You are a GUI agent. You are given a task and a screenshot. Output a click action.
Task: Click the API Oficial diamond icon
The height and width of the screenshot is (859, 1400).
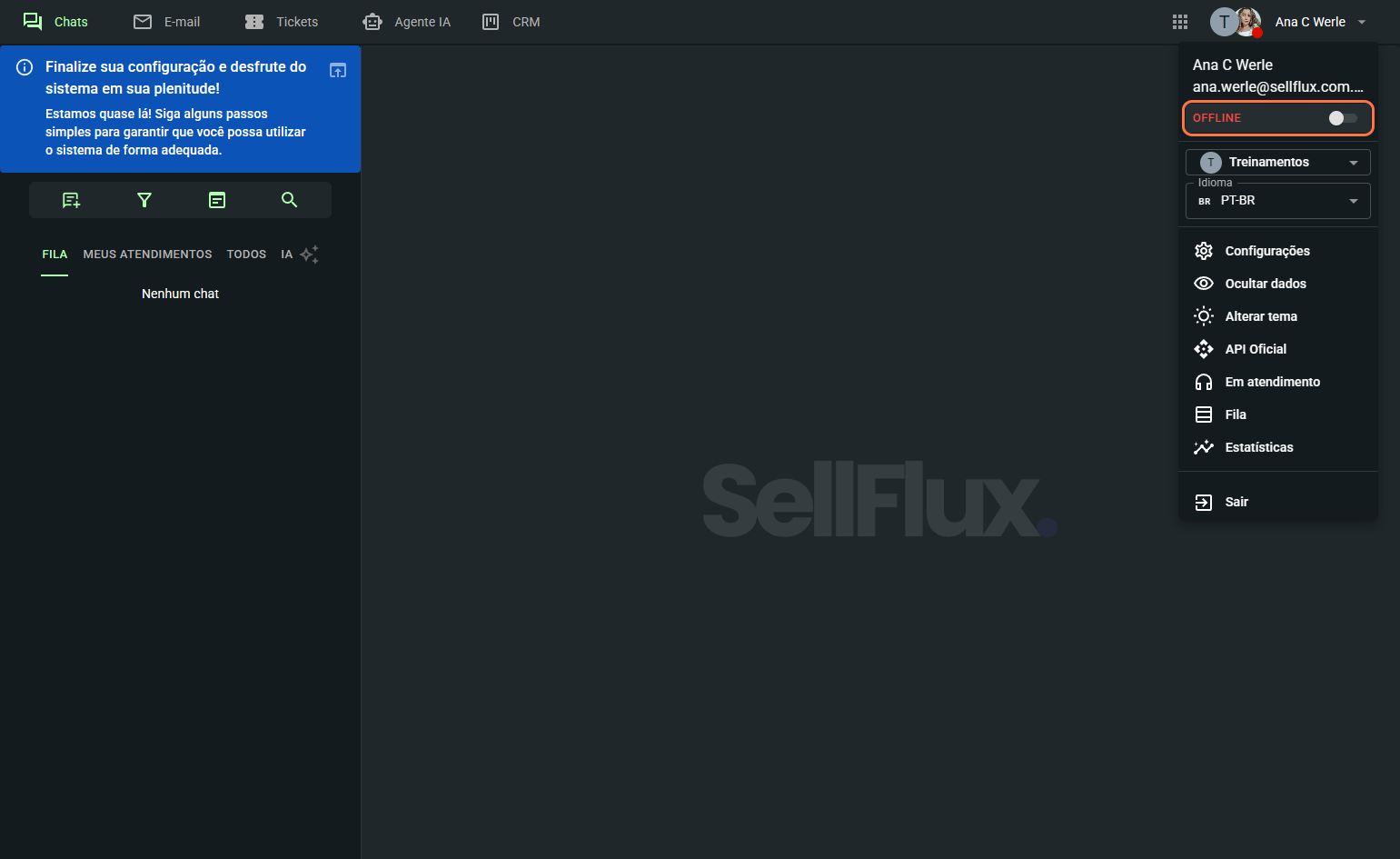tap(1204, 349)
